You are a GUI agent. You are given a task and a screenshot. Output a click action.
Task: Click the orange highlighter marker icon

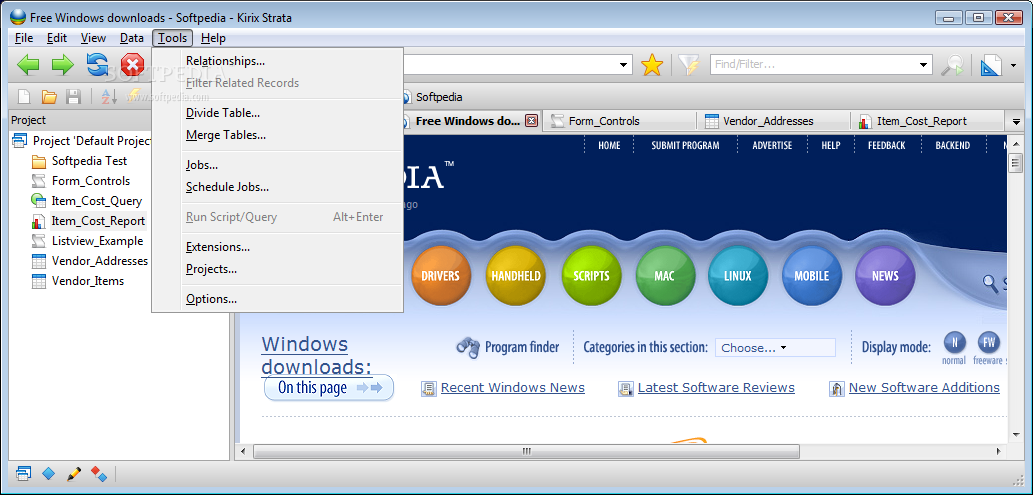(74, 473)
